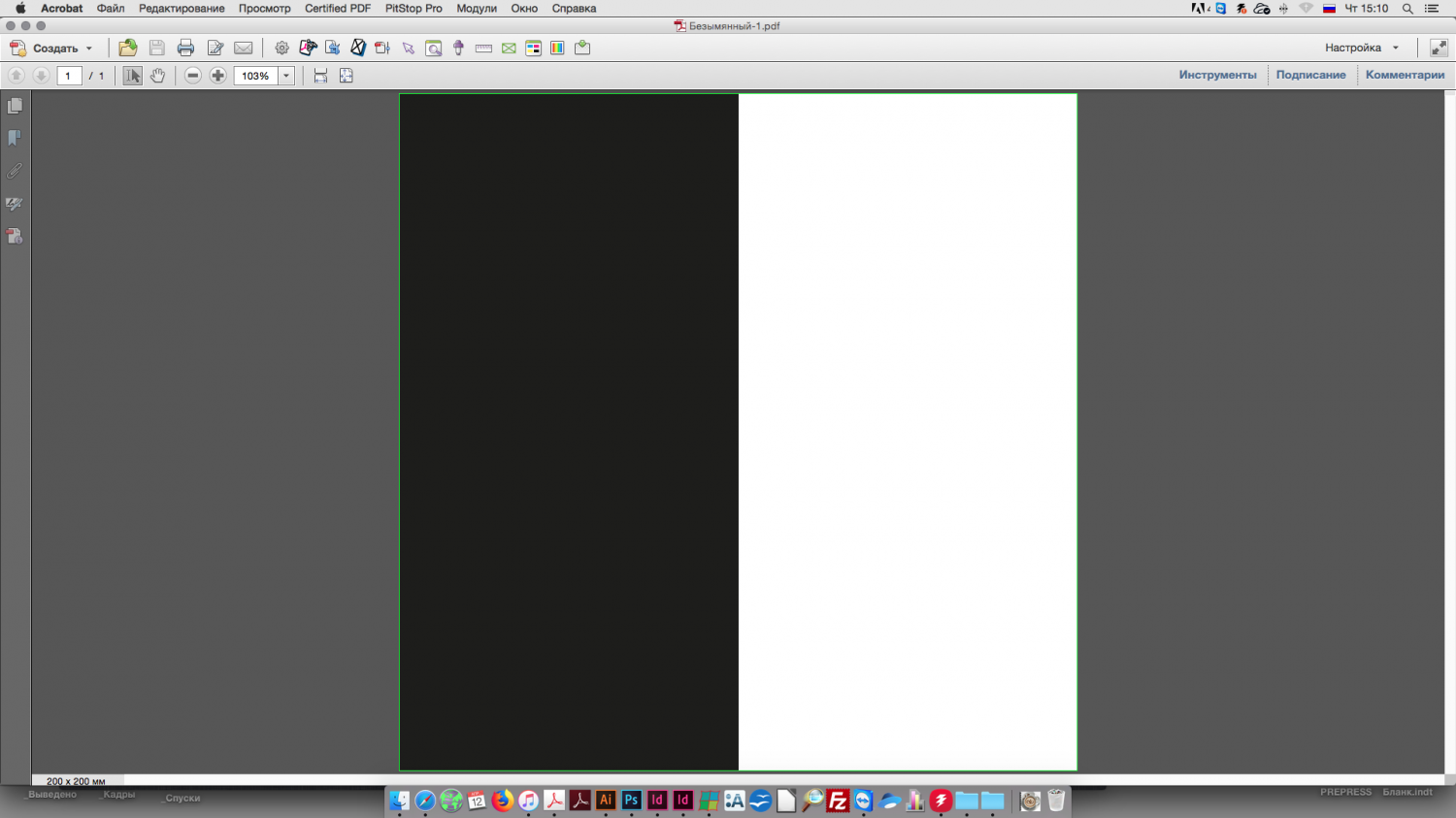Open Firefox from the dock

point(503,801)
